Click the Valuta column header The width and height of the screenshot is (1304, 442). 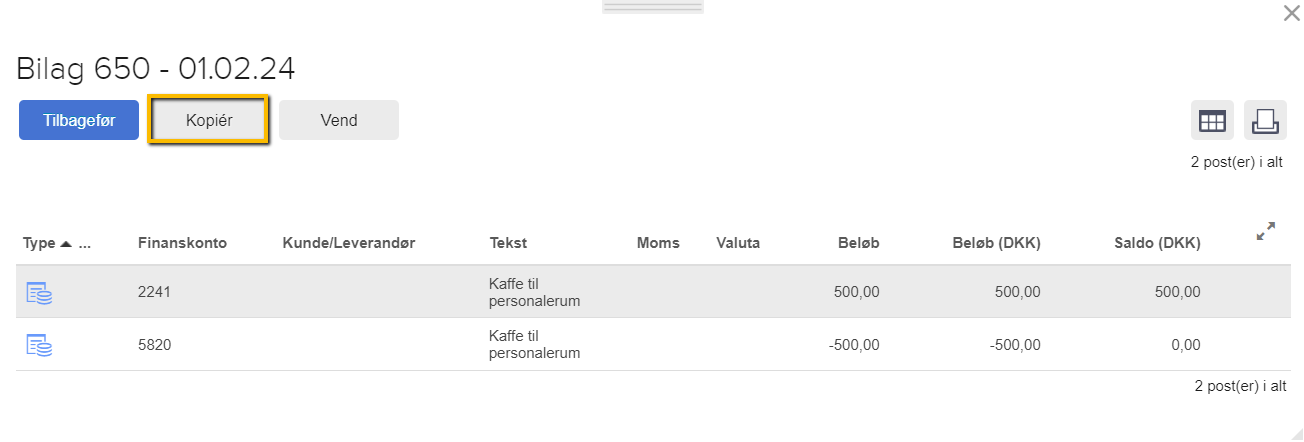[x=738, y=243]
